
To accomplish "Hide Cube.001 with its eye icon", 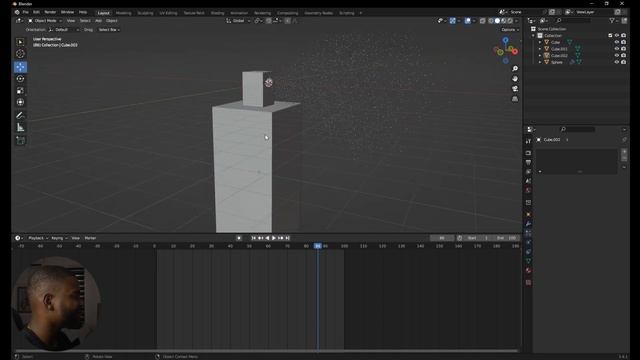I will click(x=617, y=49).
